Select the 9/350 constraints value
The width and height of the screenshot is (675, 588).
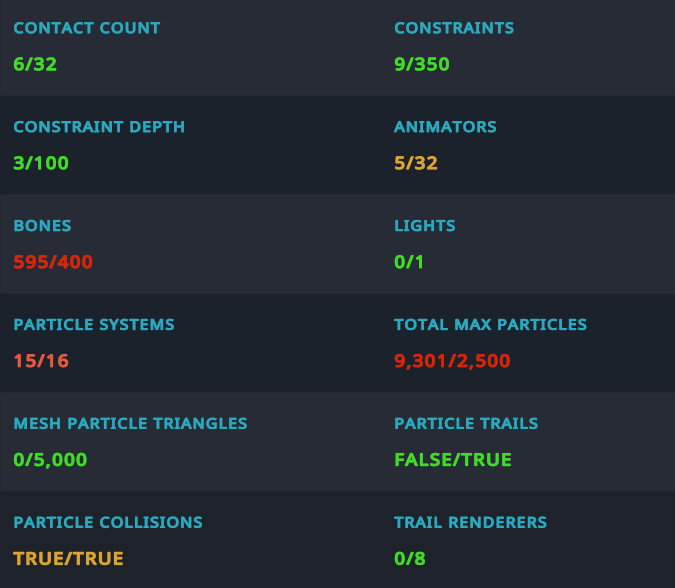422,65
